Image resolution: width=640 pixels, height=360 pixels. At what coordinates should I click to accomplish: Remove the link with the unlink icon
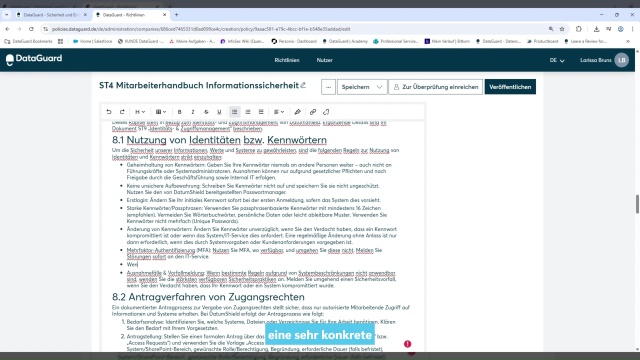tap(326, 112)
